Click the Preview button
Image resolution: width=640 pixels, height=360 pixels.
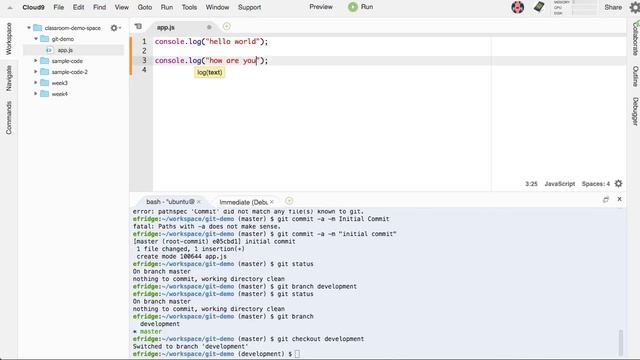click(321, 7)
